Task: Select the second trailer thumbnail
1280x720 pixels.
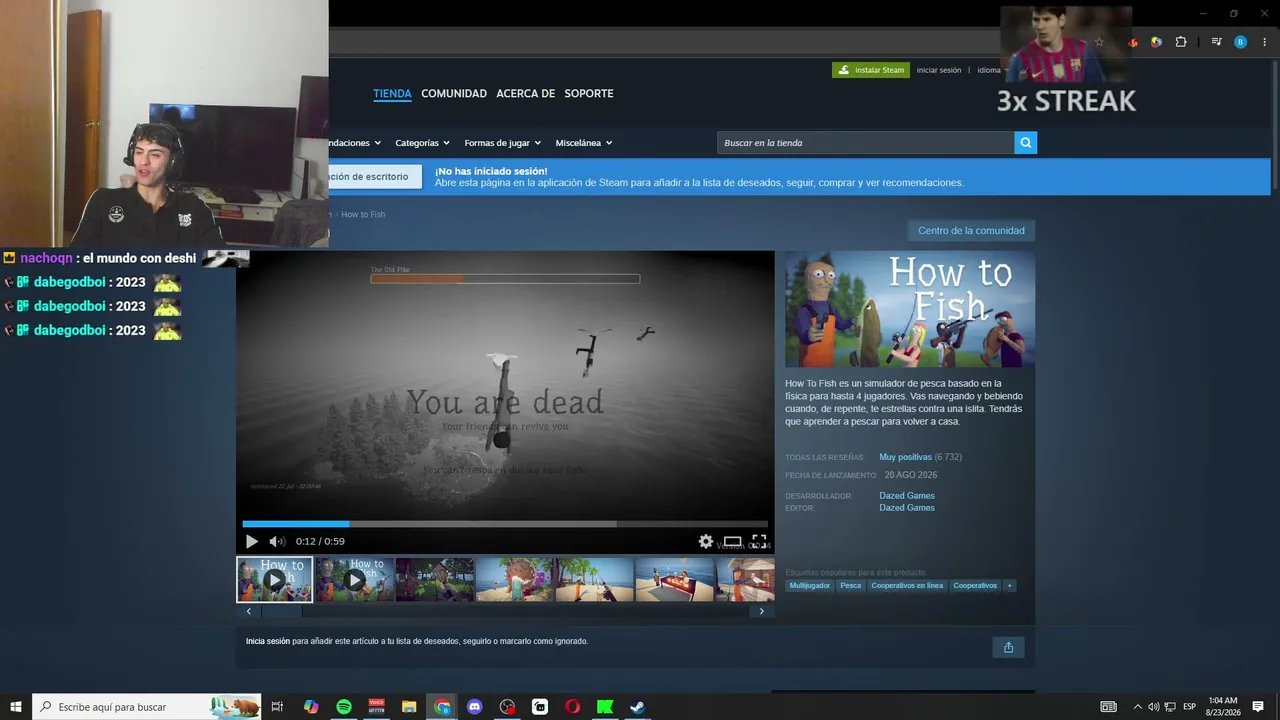Action: coord(354,580)
